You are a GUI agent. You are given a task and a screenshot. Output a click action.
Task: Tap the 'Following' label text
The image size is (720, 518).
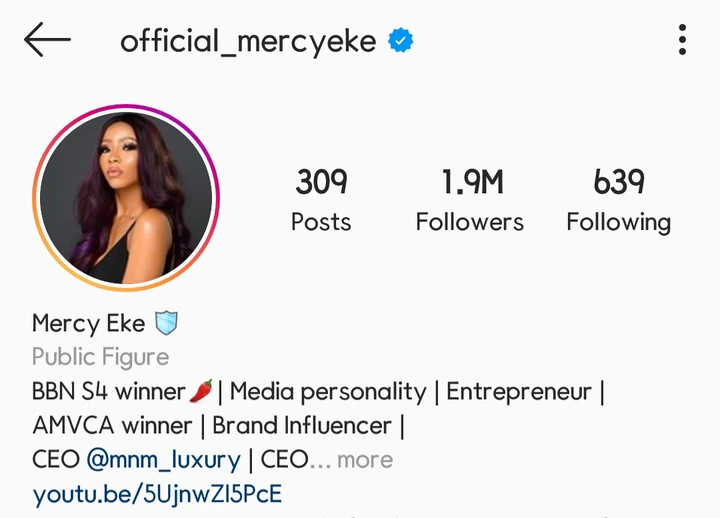(619, 223)
